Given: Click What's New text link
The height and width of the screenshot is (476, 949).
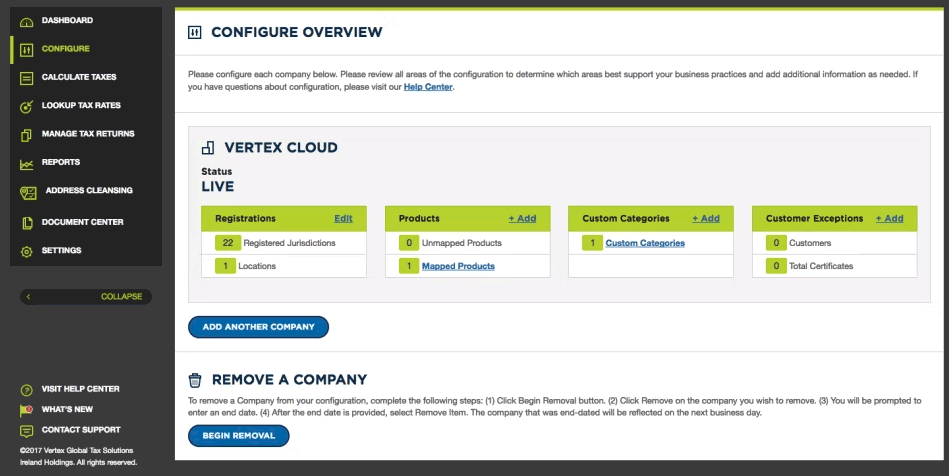Looking at the screenshot, I should point(67,409).
